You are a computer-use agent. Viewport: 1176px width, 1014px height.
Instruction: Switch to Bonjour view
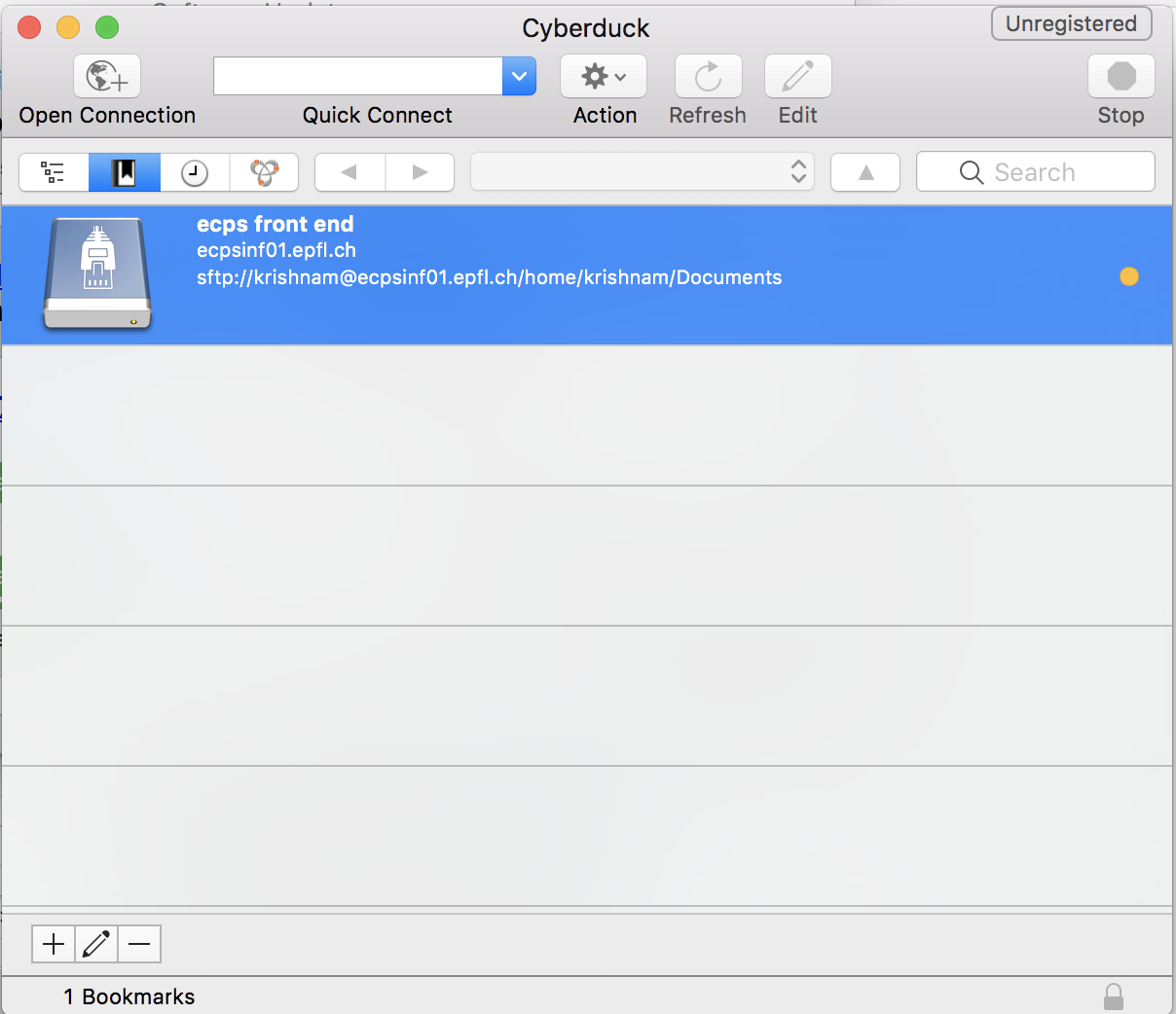tap(264, 172)
